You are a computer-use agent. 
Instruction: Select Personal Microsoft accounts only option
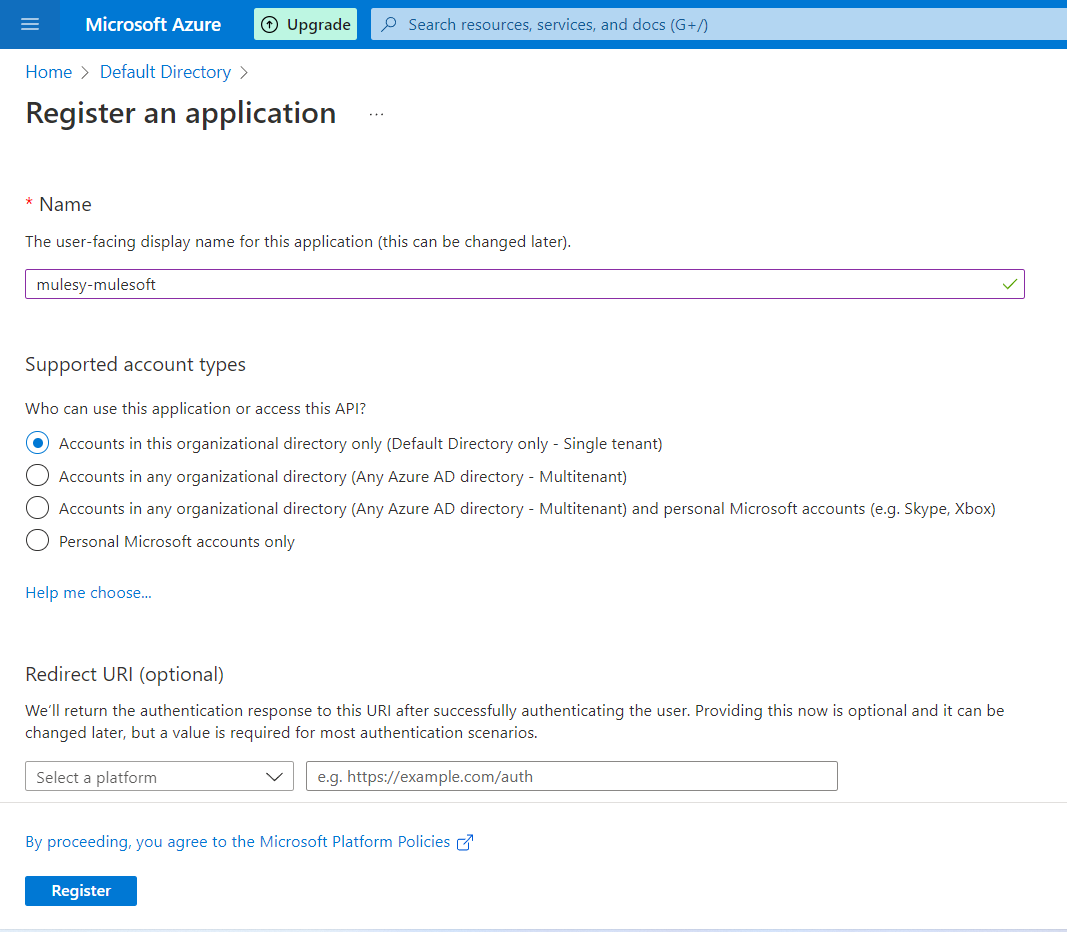click(37, 541)
